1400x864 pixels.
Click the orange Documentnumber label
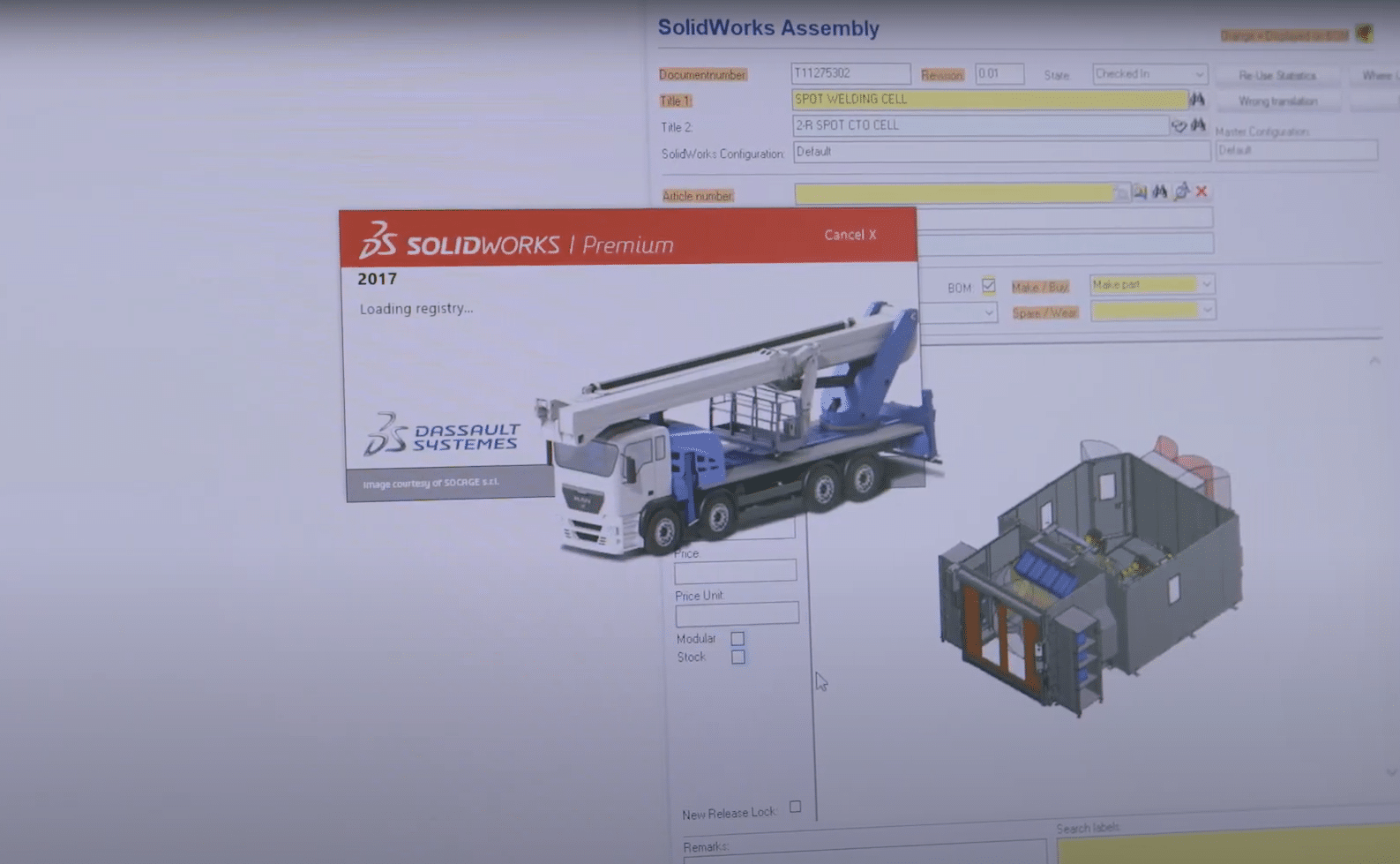pyautogui.click(x=702, y=75)
